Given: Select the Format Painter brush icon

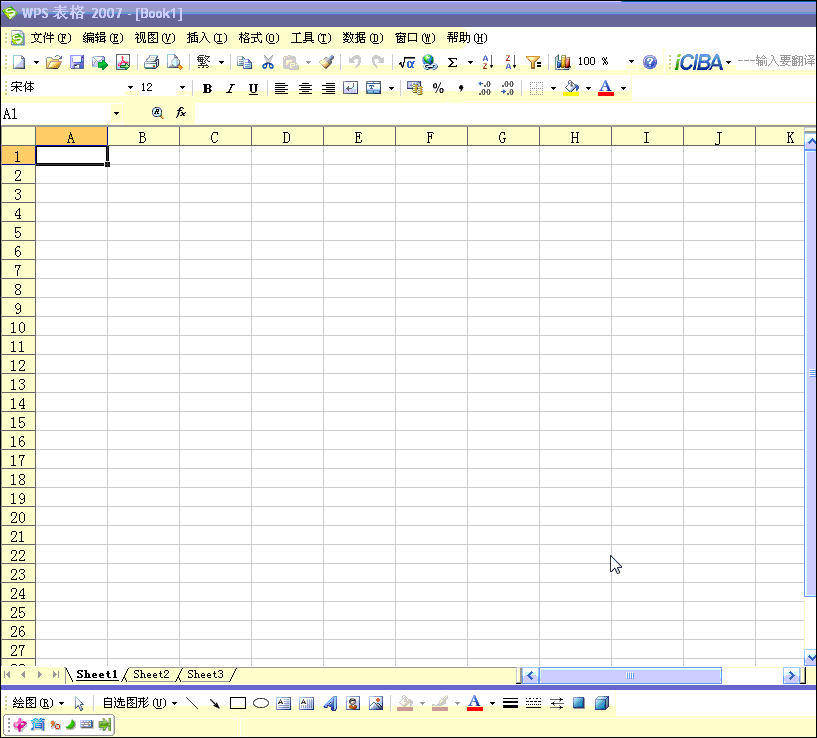Looking at the screenshot, I should click(327, 62).
